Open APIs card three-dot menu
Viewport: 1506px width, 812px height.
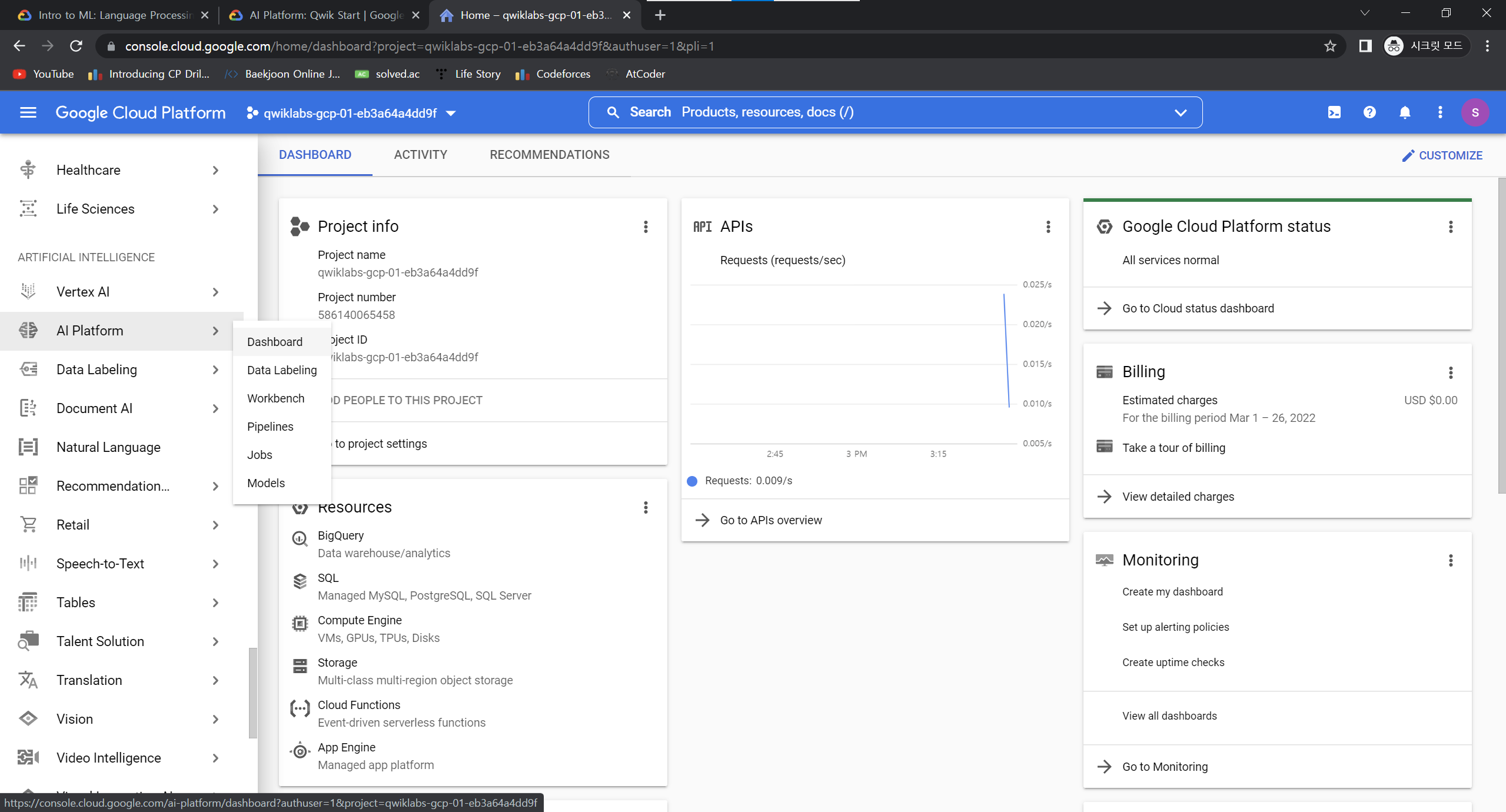click(x=1048, y=227)
